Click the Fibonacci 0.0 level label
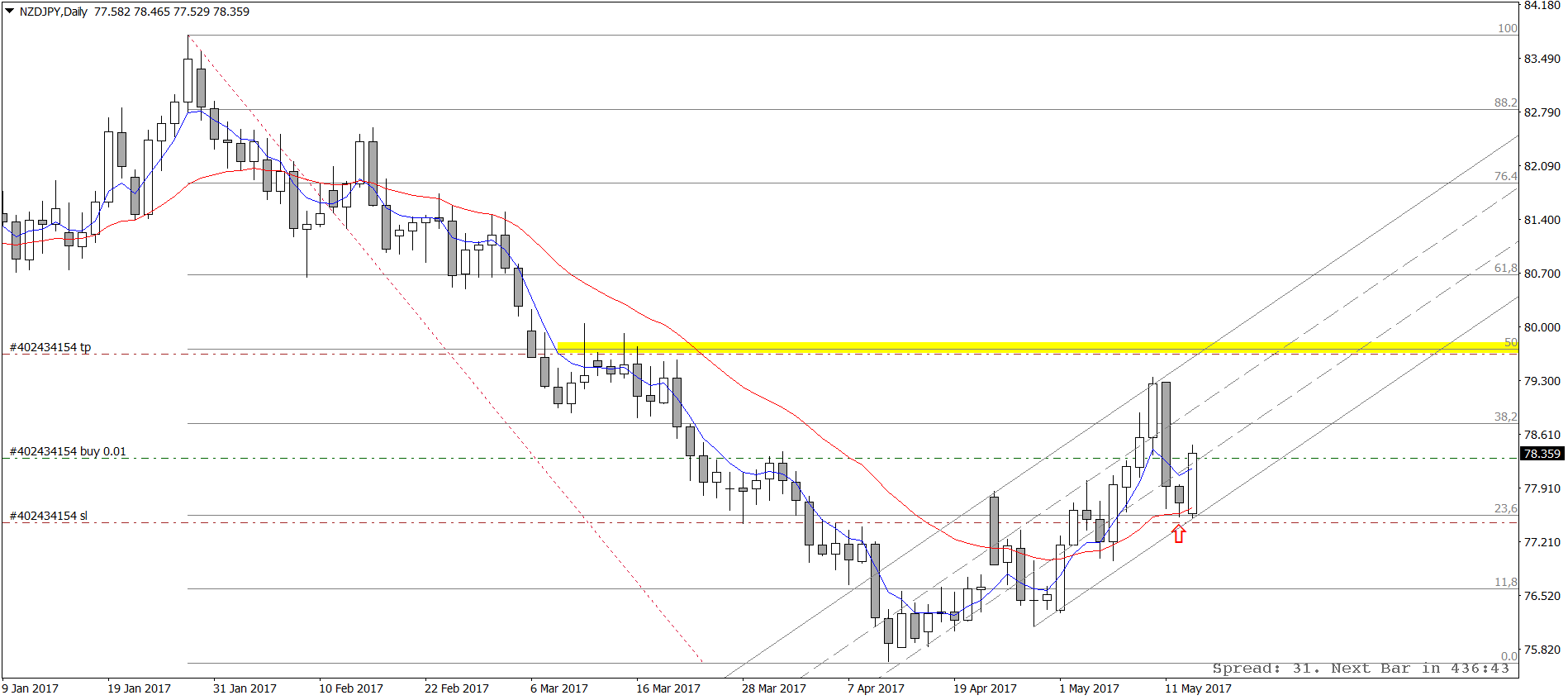Screen dimensions: 1568x700 pos(1509,656)
